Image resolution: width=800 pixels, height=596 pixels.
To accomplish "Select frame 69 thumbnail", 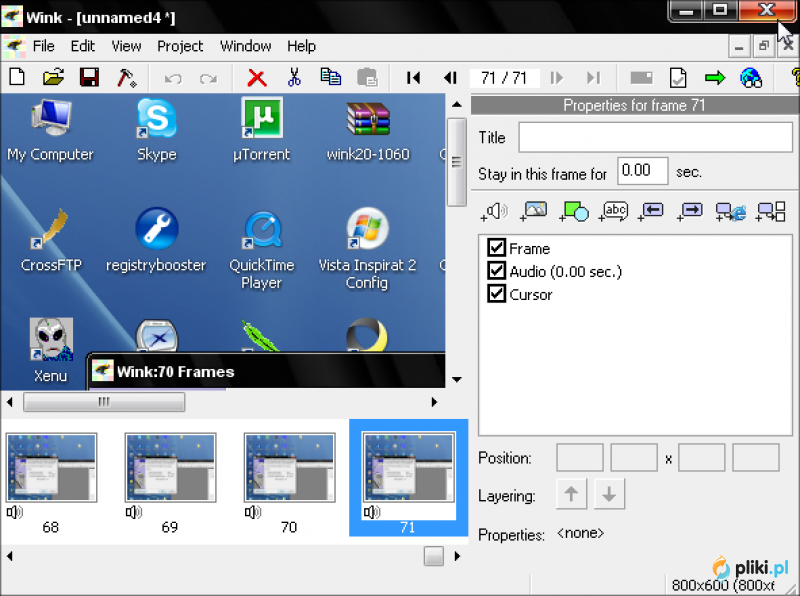I will (x=170, y=468).
